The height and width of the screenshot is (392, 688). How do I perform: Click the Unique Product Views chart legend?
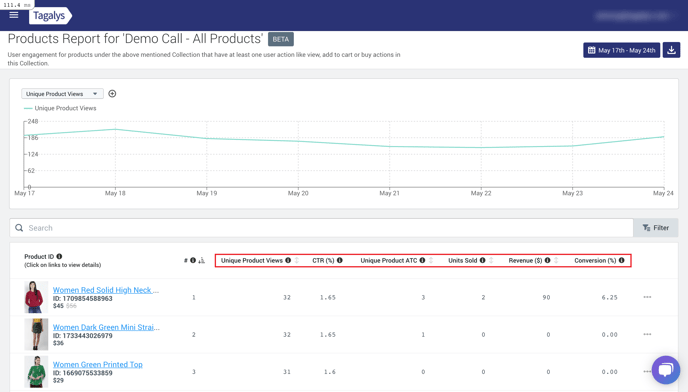[x=60, y=108]
